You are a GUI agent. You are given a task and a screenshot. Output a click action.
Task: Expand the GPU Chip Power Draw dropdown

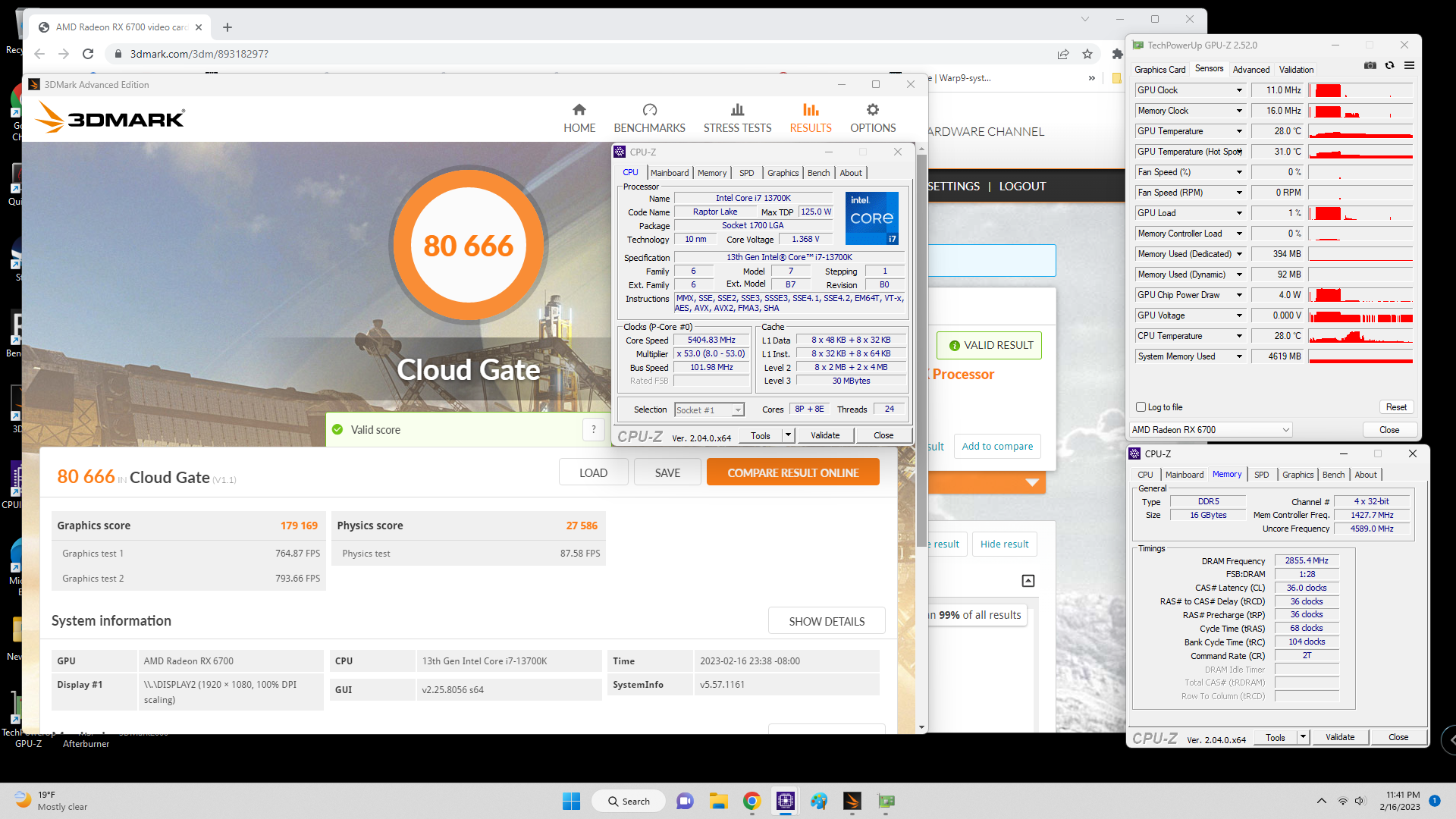(x=1239, y=295)
